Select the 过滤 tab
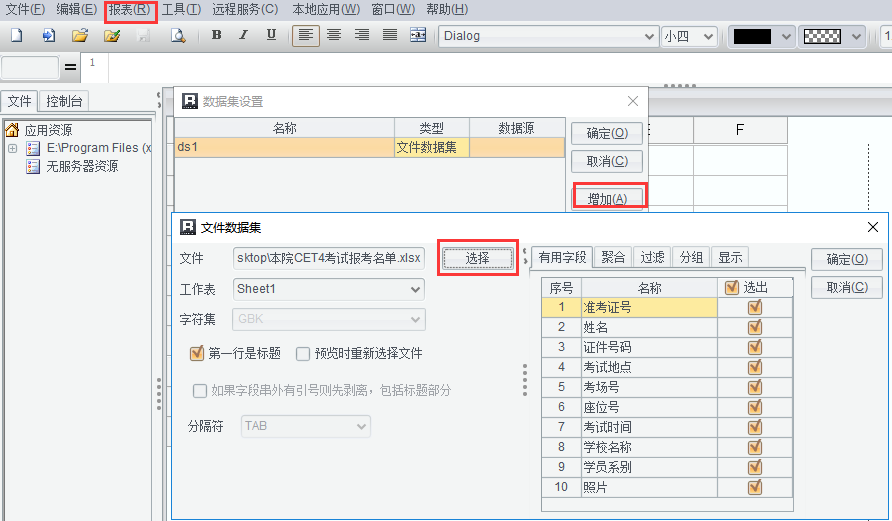 coord(652,257)
